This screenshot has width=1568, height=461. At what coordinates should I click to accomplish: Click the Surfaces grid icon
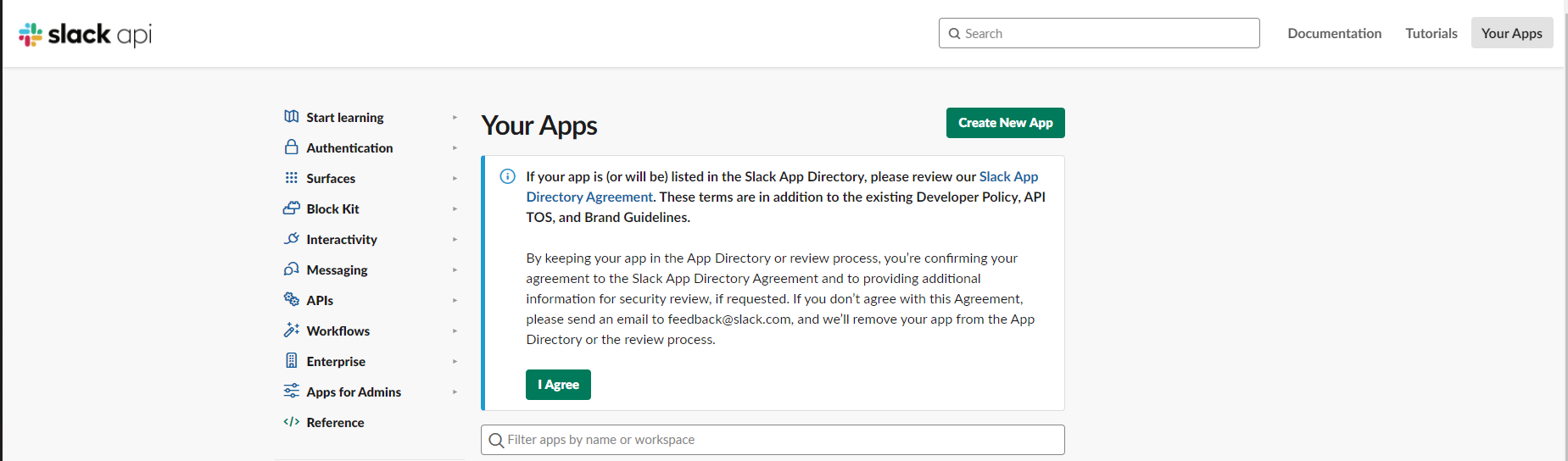[292, 178]
